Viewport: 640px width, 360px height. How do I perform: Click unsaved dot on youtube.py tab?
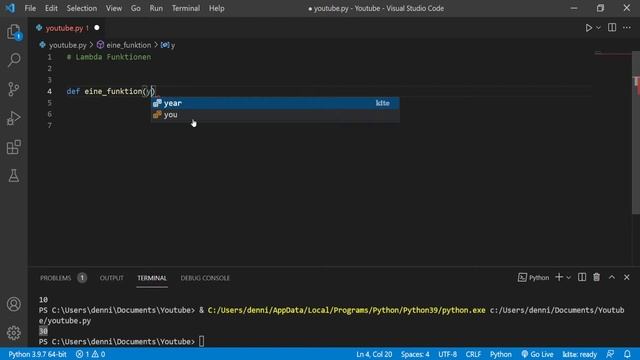[x=97, y=28]
